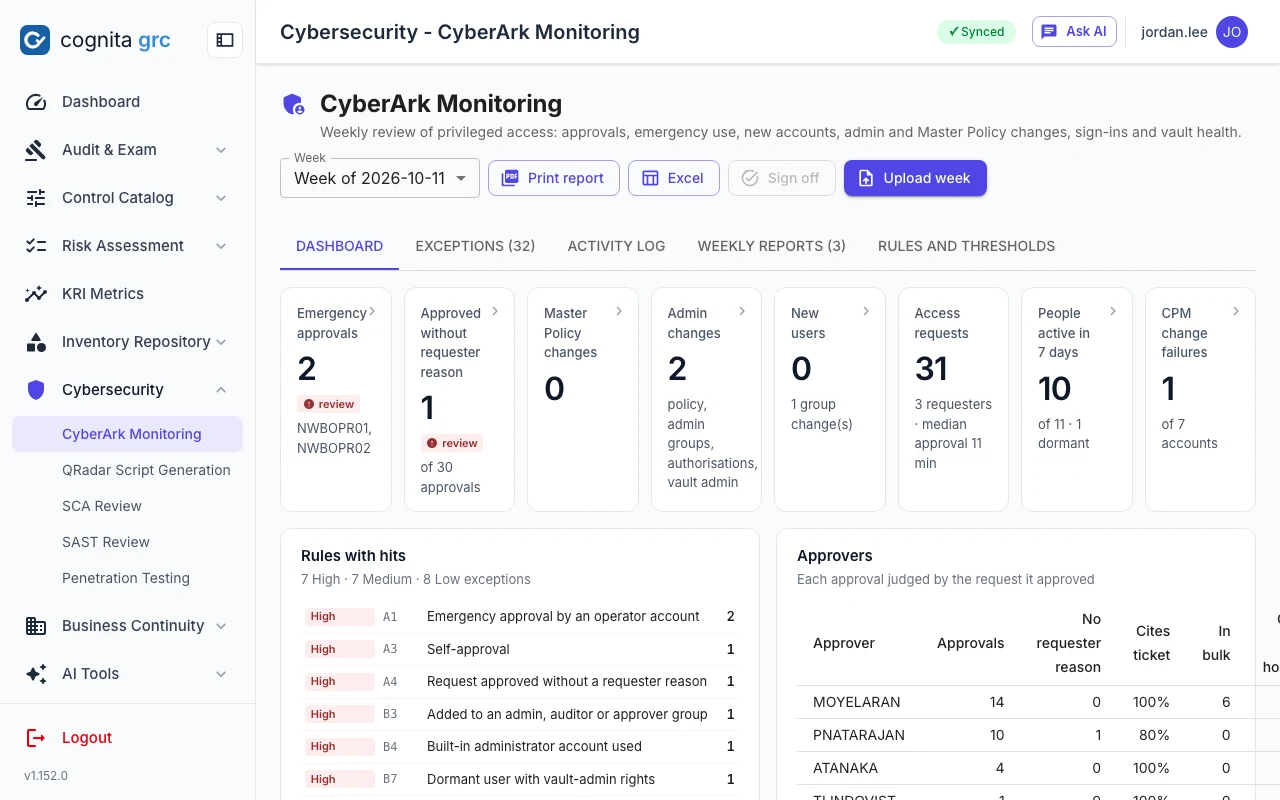
Task: Click the Risk Assessment checklist icon
Action: (36, 246)
